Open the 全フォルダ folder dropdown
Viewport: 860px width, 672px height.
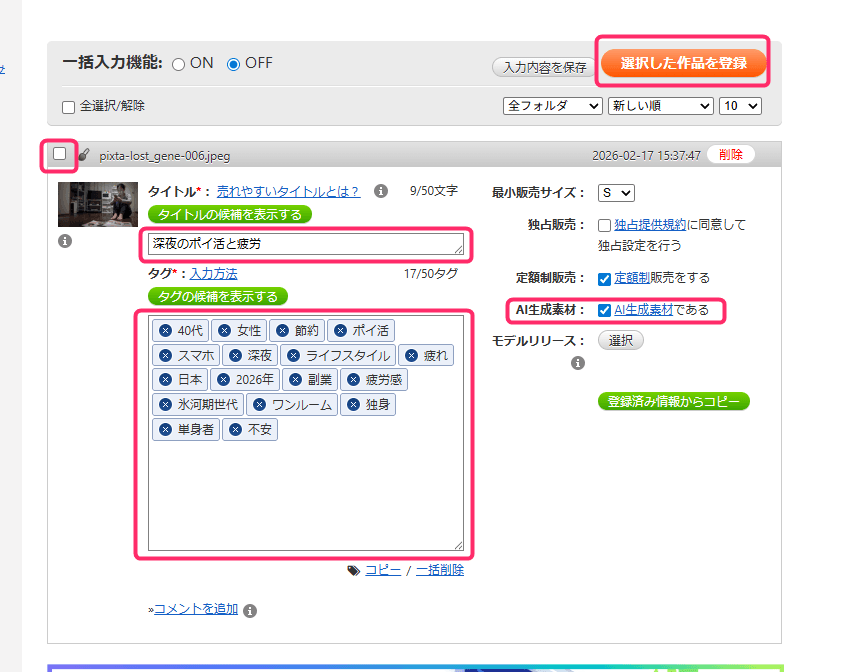tap(553, 105)
